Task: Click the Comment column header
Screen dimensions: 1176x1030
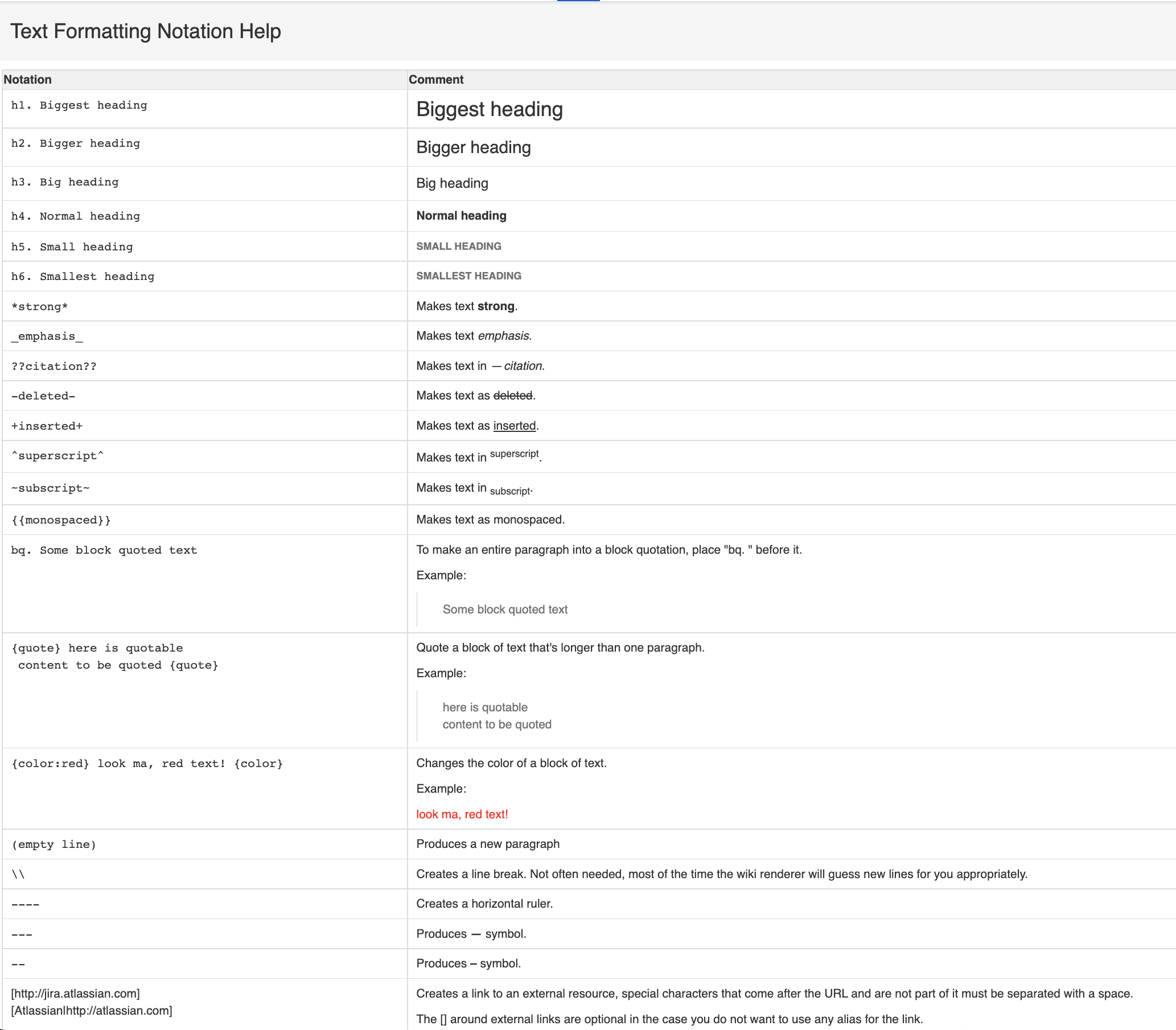Action: point(435,79)
